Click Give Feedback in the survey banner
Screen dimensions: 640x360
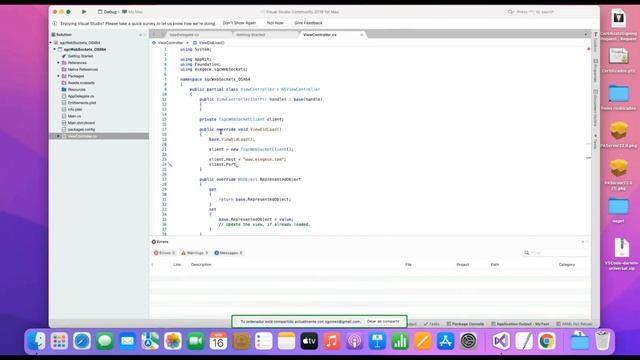click(x=309, y=23)
